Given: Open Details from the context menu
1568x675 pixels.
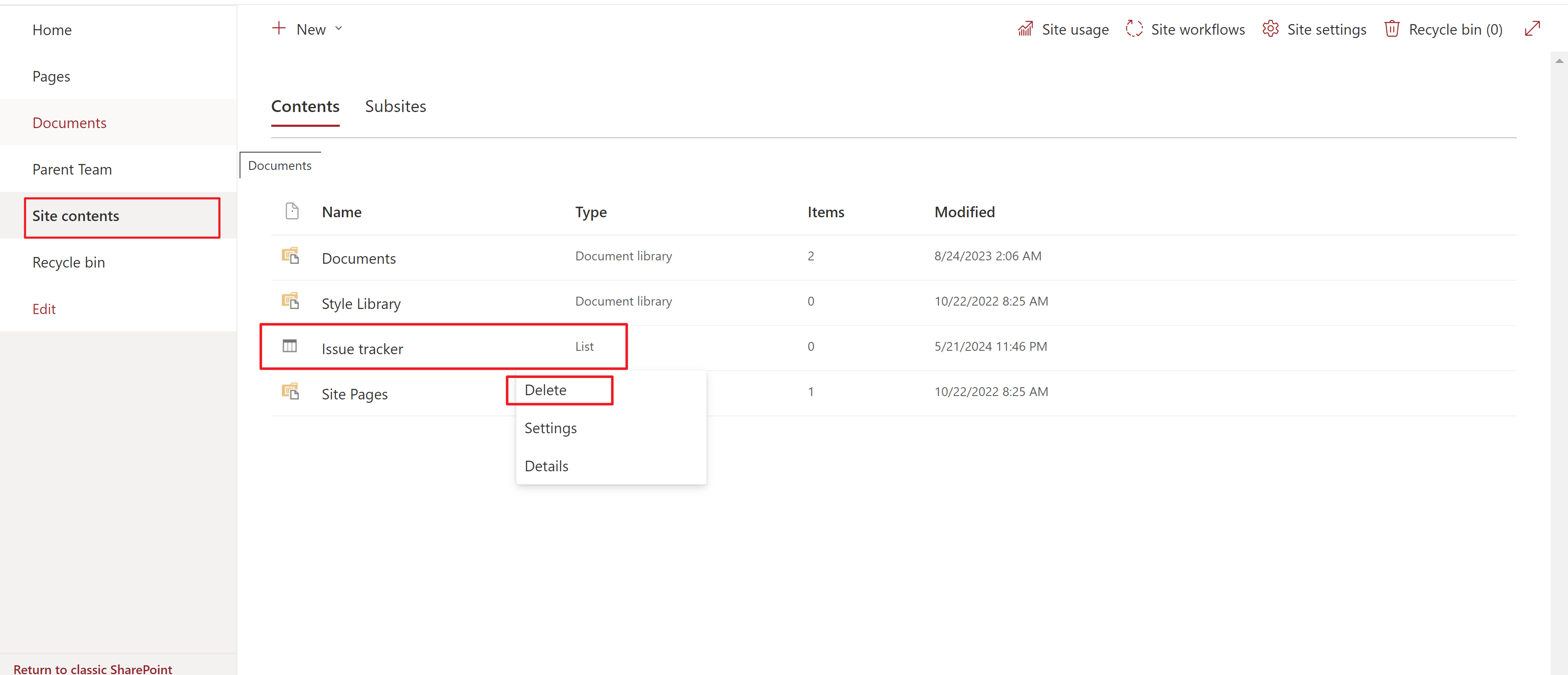Looking at the screenshot, I should point(546,466).
